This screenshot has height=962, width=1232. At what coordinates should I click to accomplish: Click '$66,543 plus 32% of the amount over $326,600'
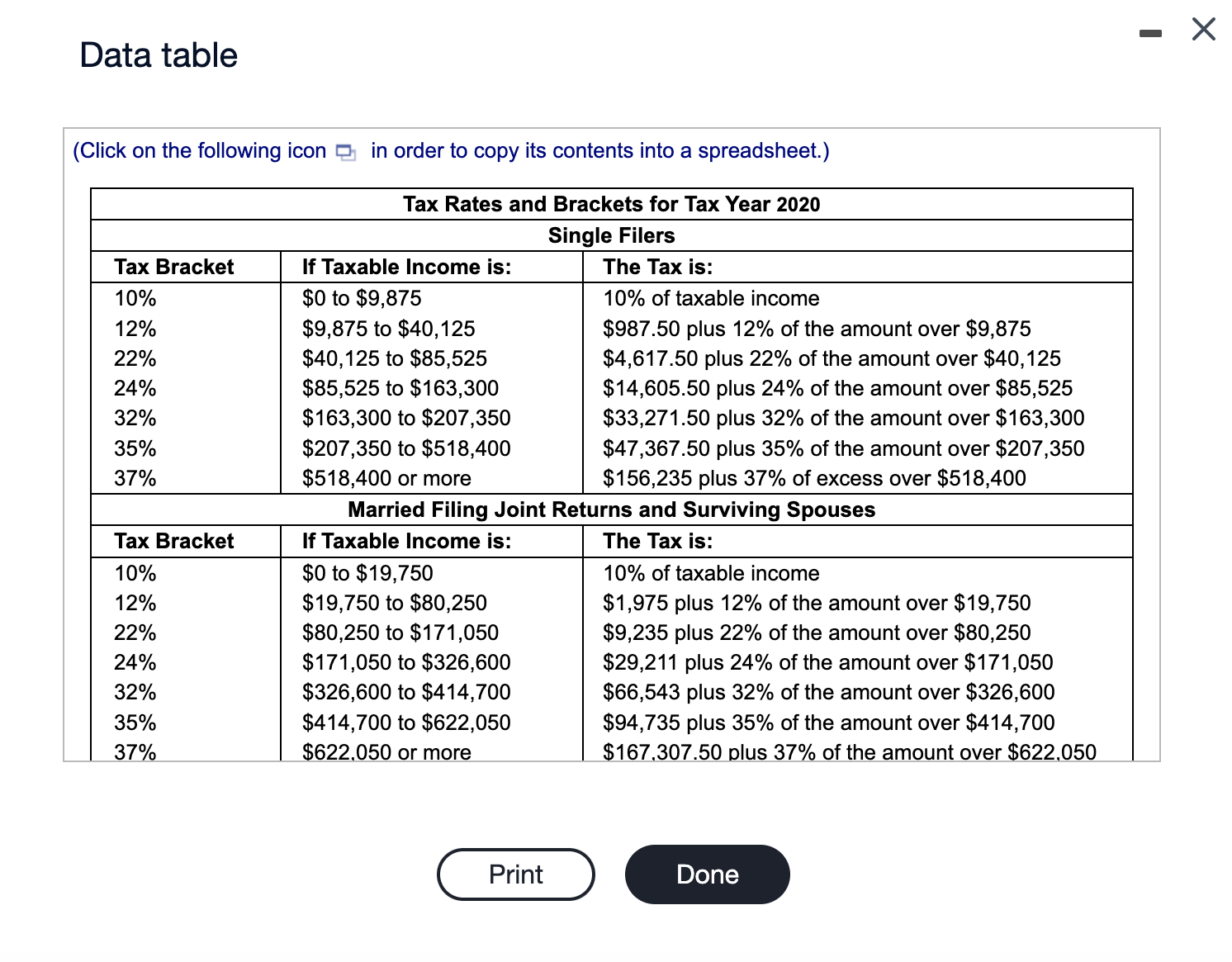point(829,692)
